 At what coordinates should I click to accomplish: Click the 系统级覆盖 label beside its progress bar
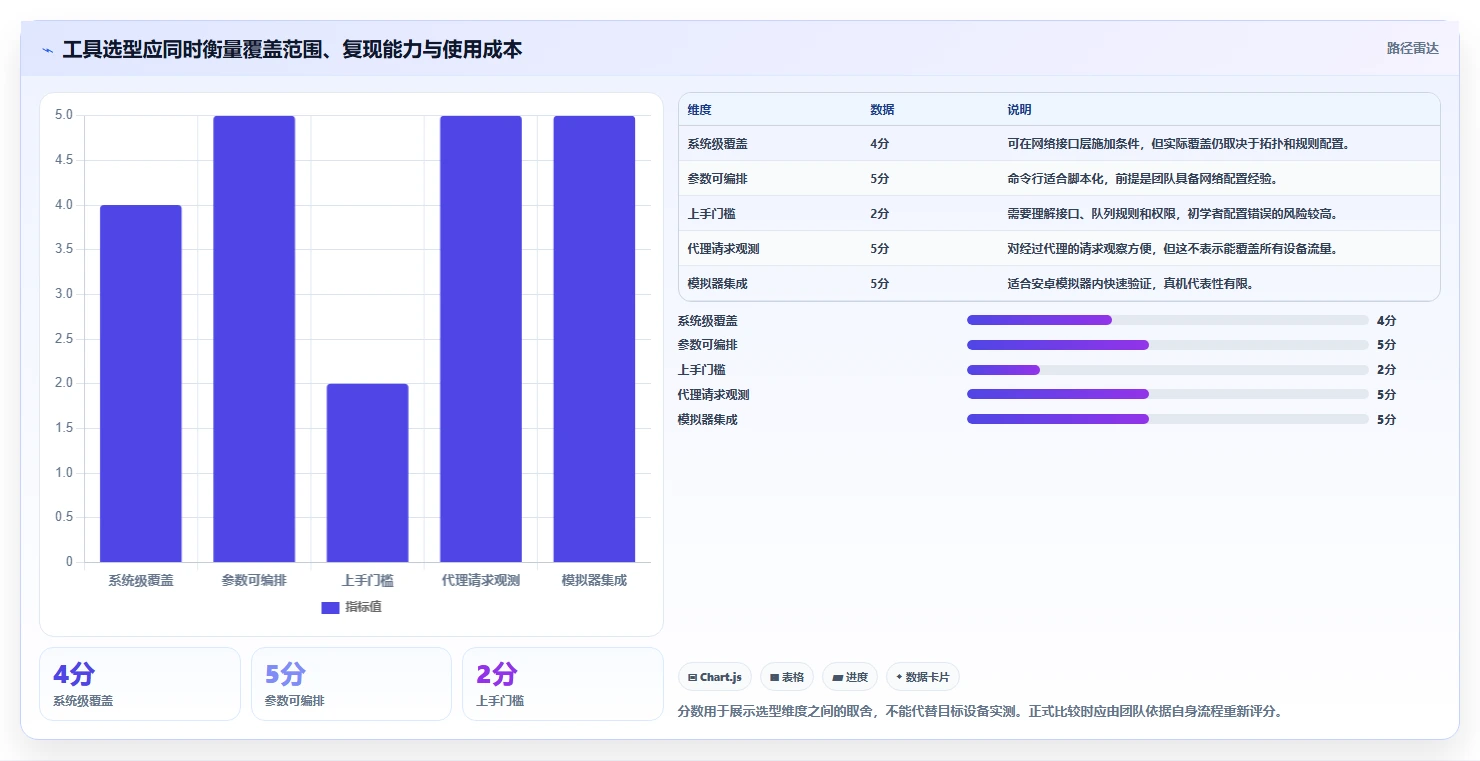707,321
